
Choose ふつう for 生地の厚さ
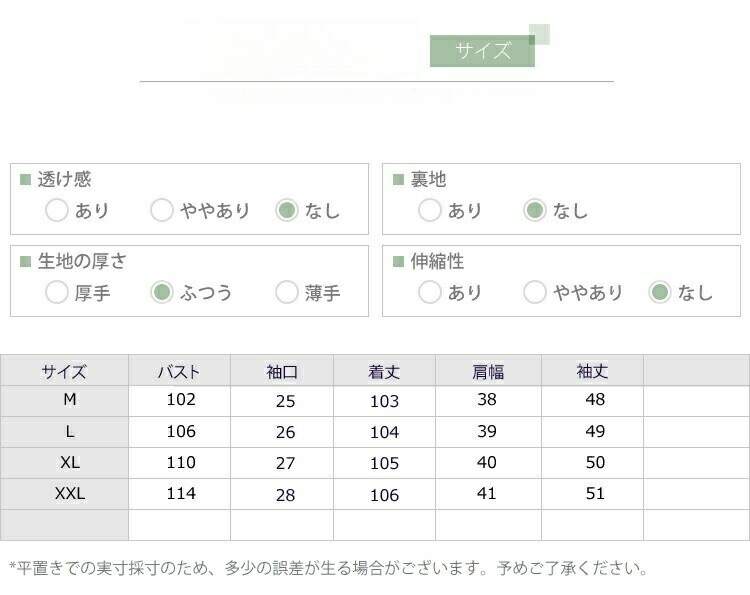162,292
